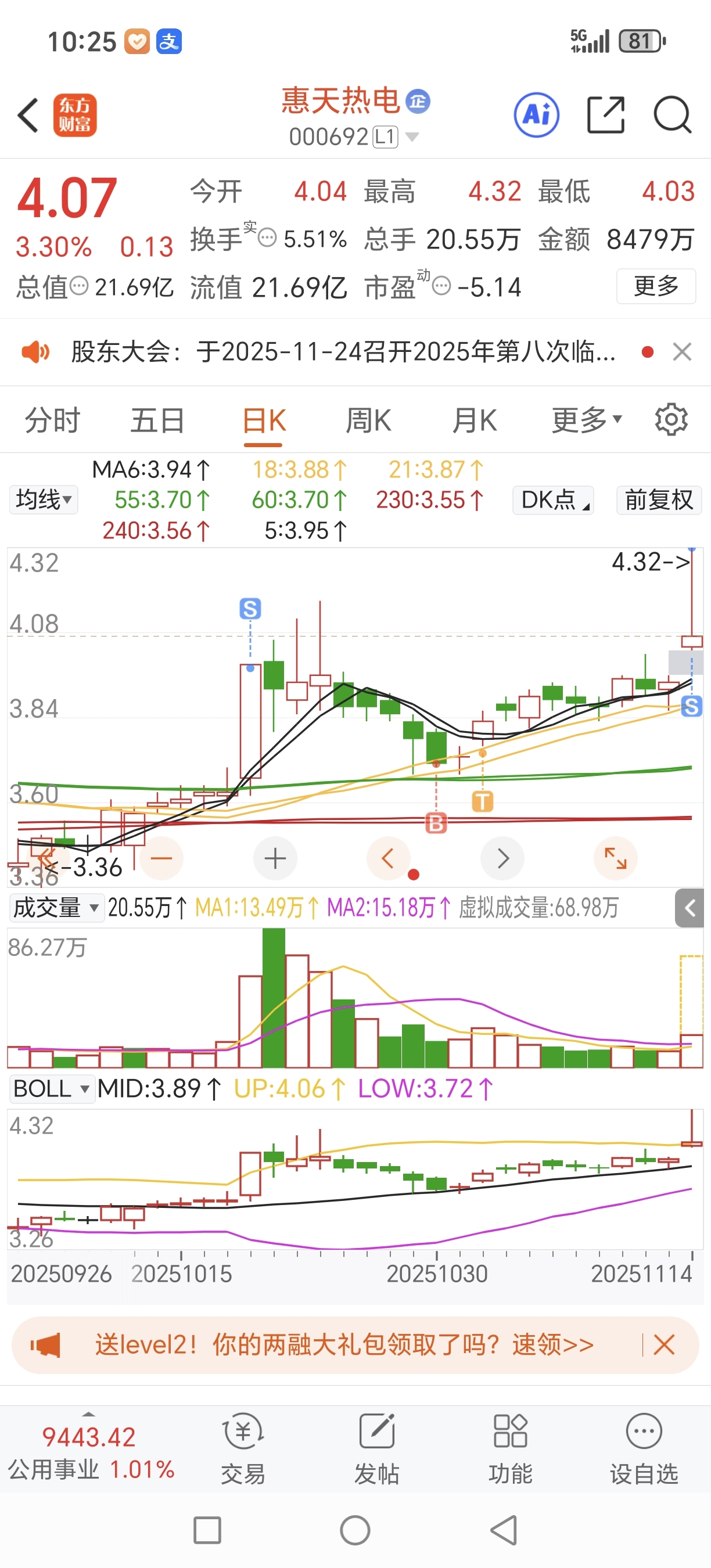Open 交易 trading icon
The width and height of the screenshot is (711, 1568).
point(243,1450)
